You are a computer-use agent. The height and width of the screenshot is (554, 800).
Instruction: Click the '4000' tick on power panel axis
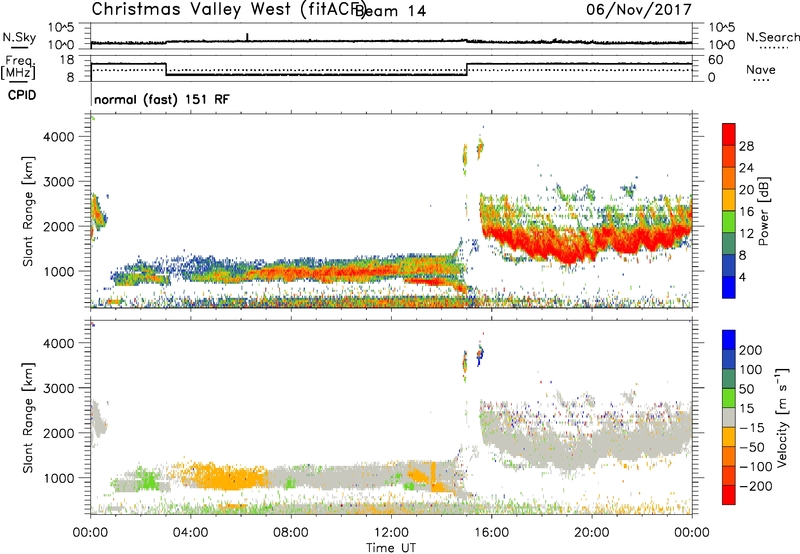coord(58,137)
